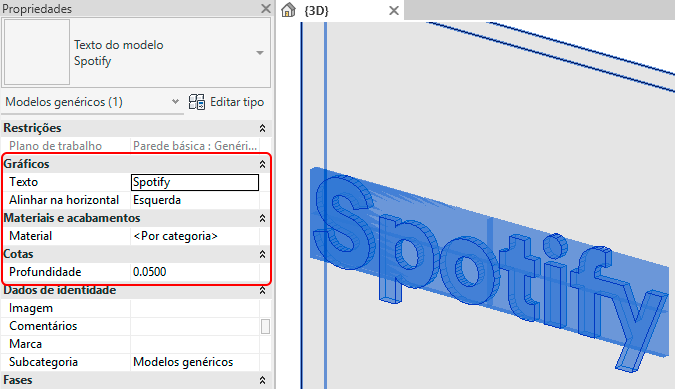Open the type selector dropdown arrow

(260, 53)
